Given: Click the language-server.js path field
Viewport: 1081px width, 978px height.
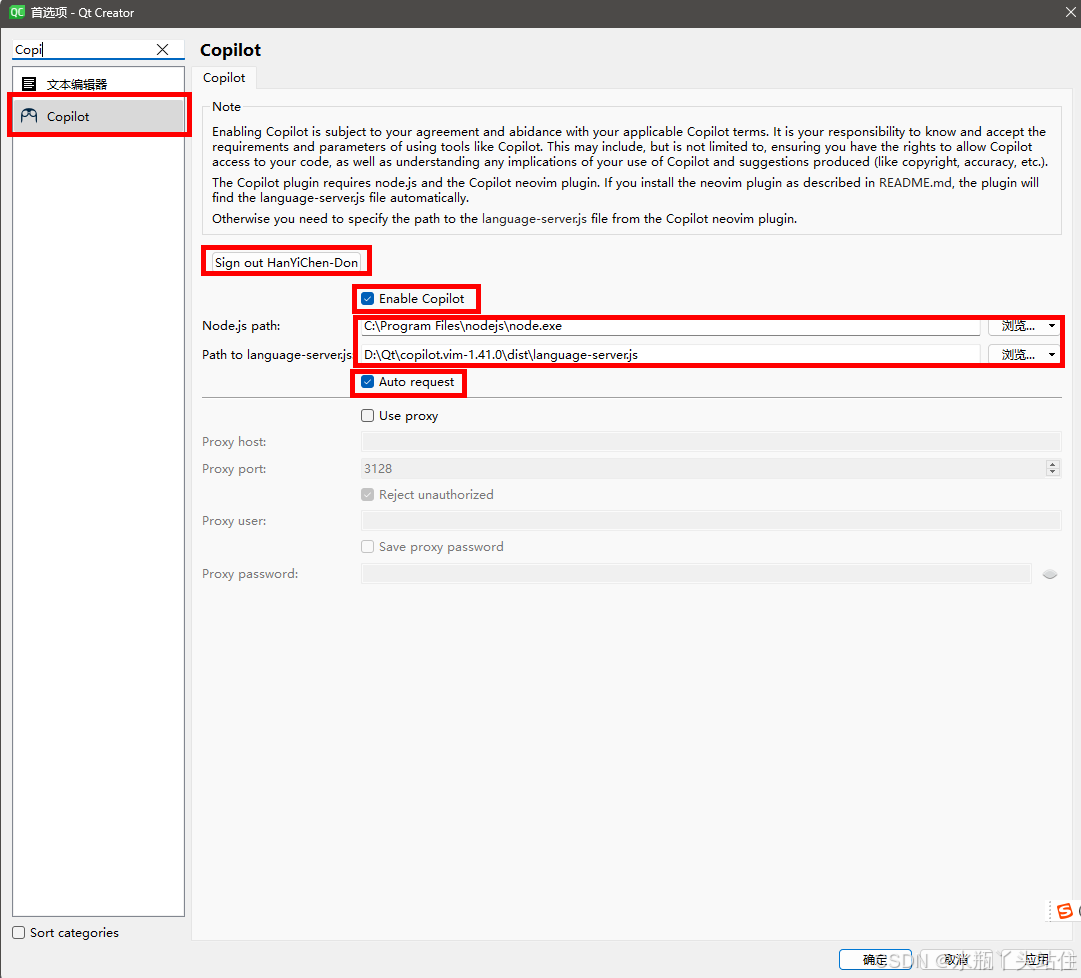Looking at the screenshot, I should pyautogui.click(x=670, y=355).
